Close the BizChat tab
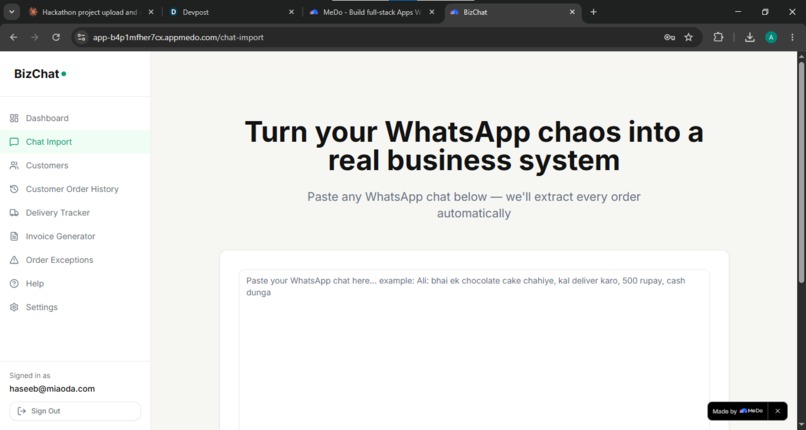 pyautogui.click(x=572, y=12)
